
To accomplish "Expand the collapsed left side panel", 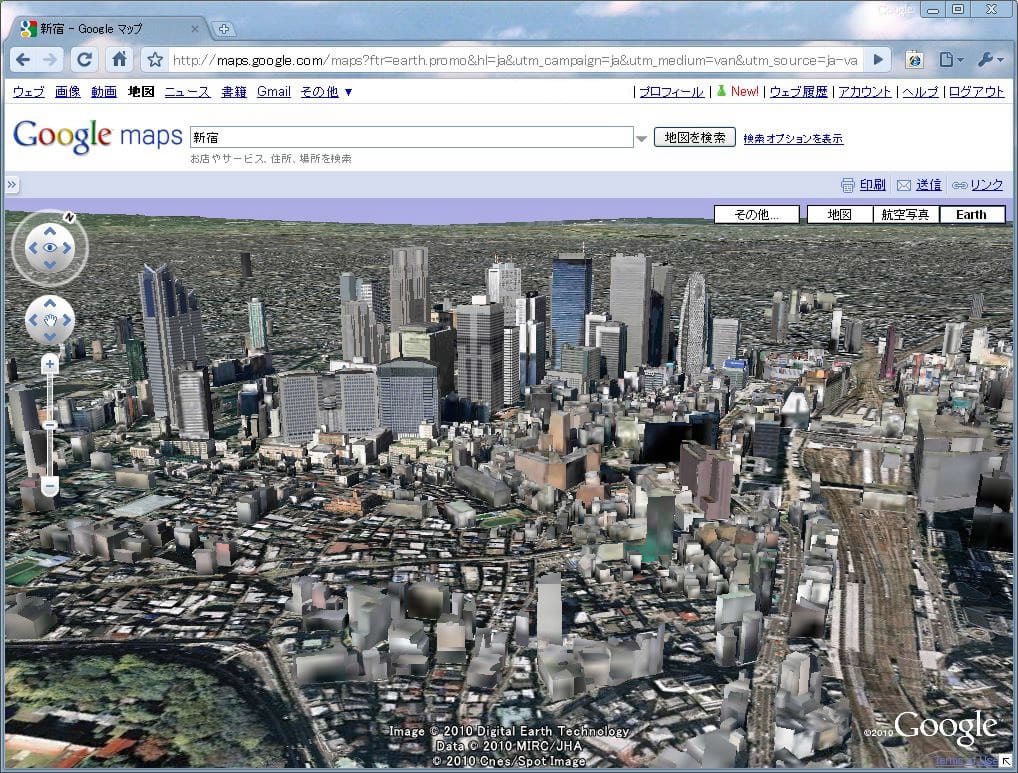I will 12,185.
